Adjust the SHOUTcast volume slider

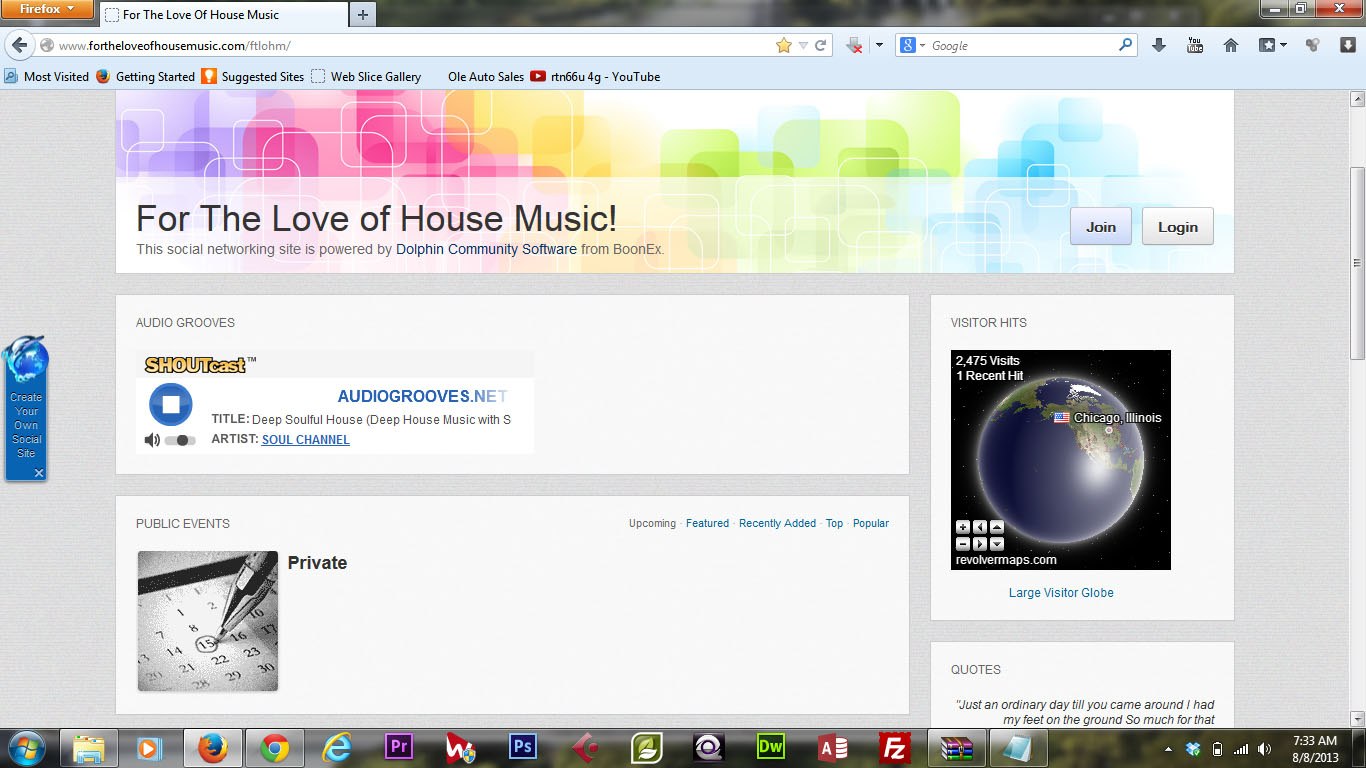[181, 440]
